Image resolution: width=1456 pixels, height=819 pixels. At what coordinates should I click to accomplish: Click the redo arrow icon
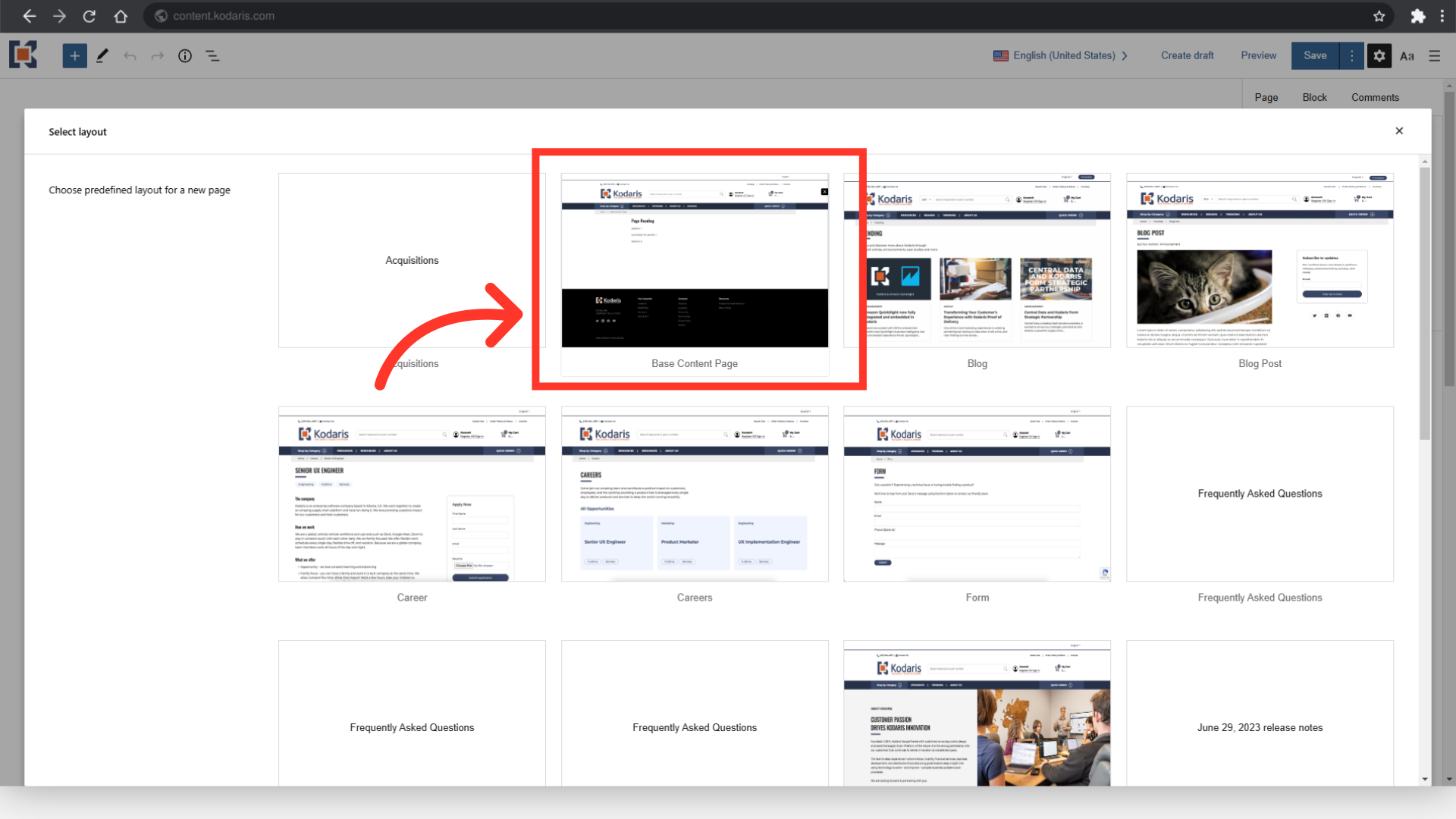point(157,56)
